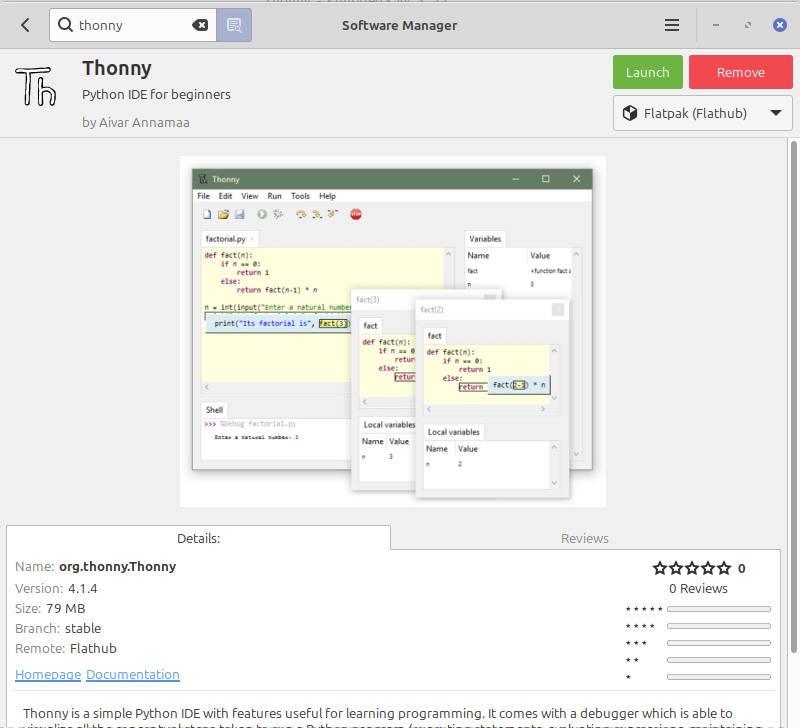800x728 pixels.
Task: Click the two-star rating bar
Action: coord(718,660)
